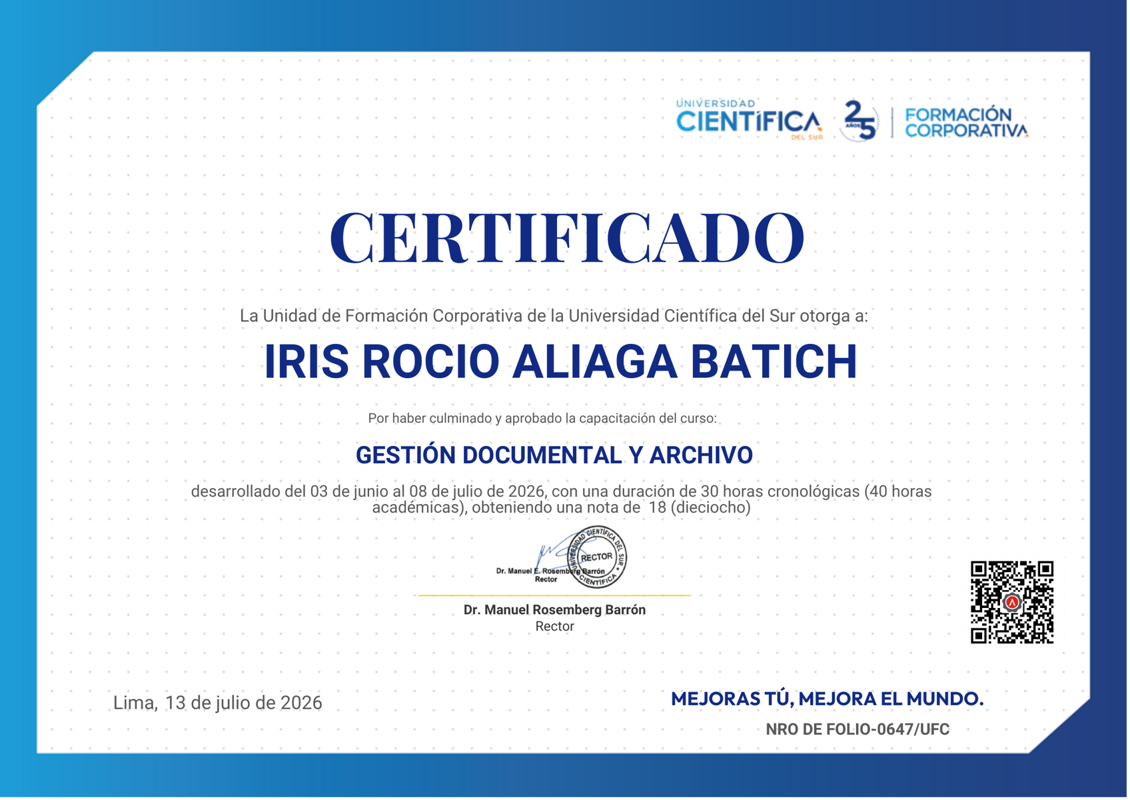Click the grade text '18 (dieciocho)'
1130x800 pixels.
[x=699, y=507]
